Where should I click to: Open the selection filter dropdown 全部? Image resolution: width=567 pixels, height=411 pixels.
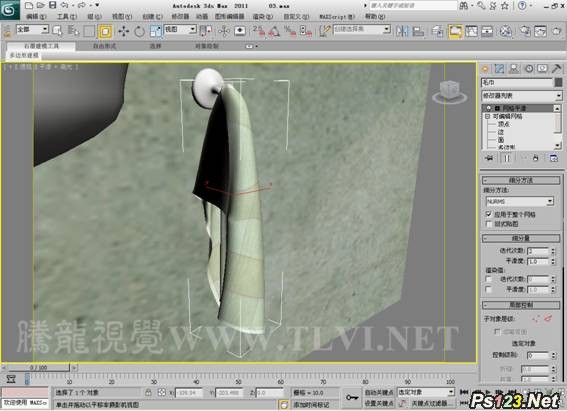32,29
